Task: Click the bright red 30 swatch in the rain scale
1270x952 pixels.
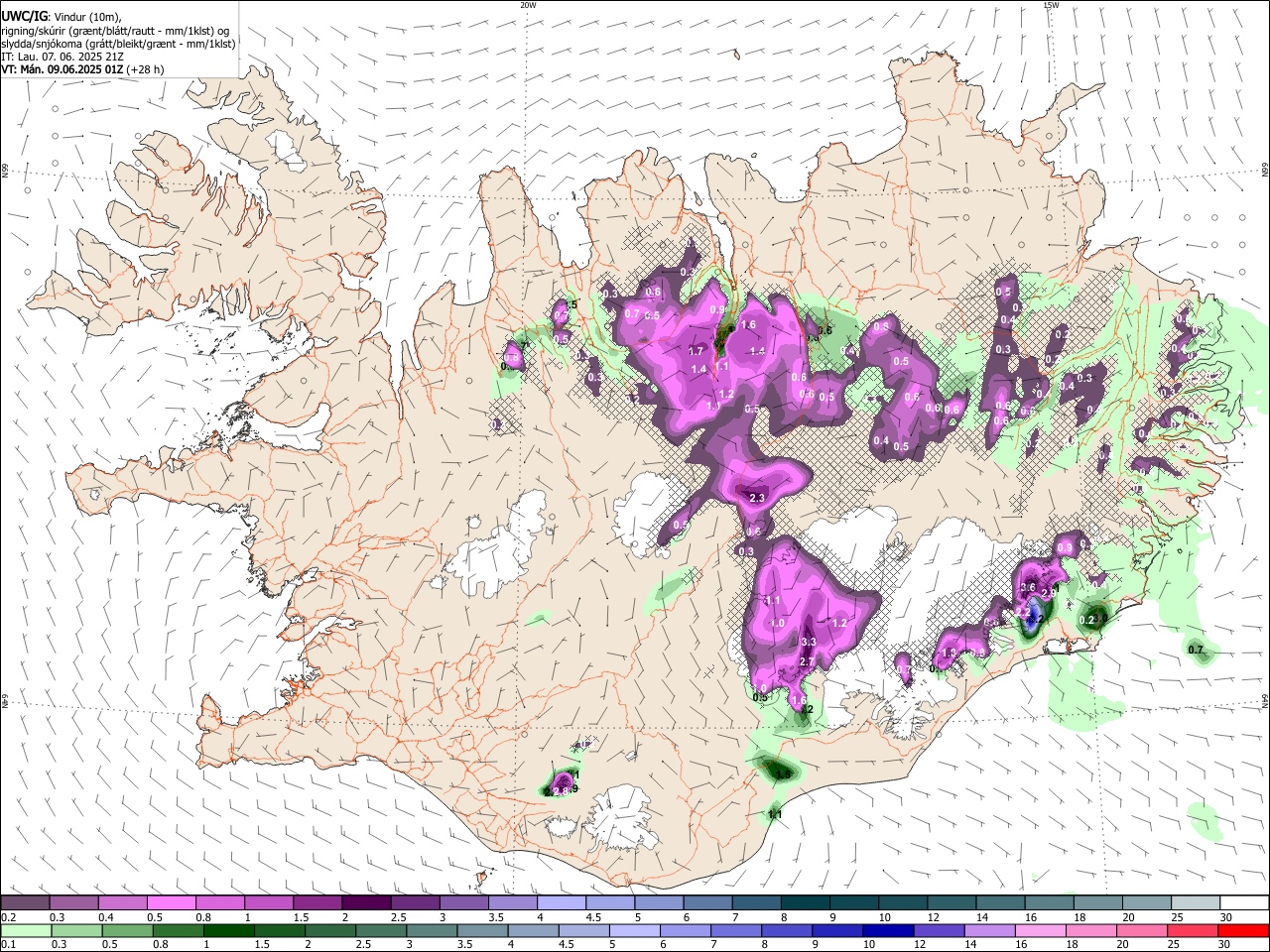Action: click(1242, 931)
